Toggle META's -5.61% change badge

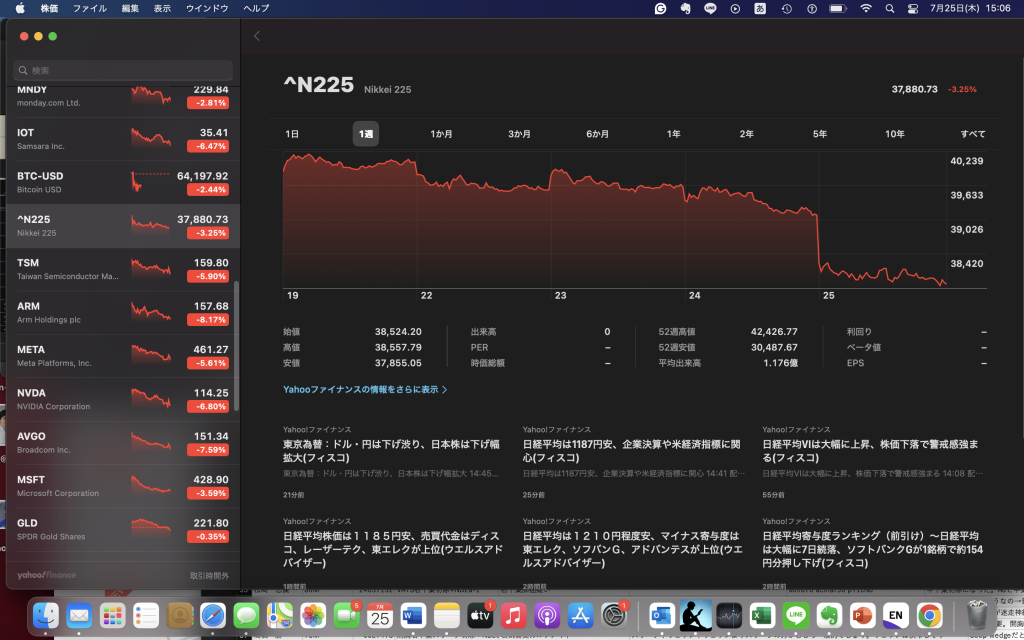click(x=208, y=364)
